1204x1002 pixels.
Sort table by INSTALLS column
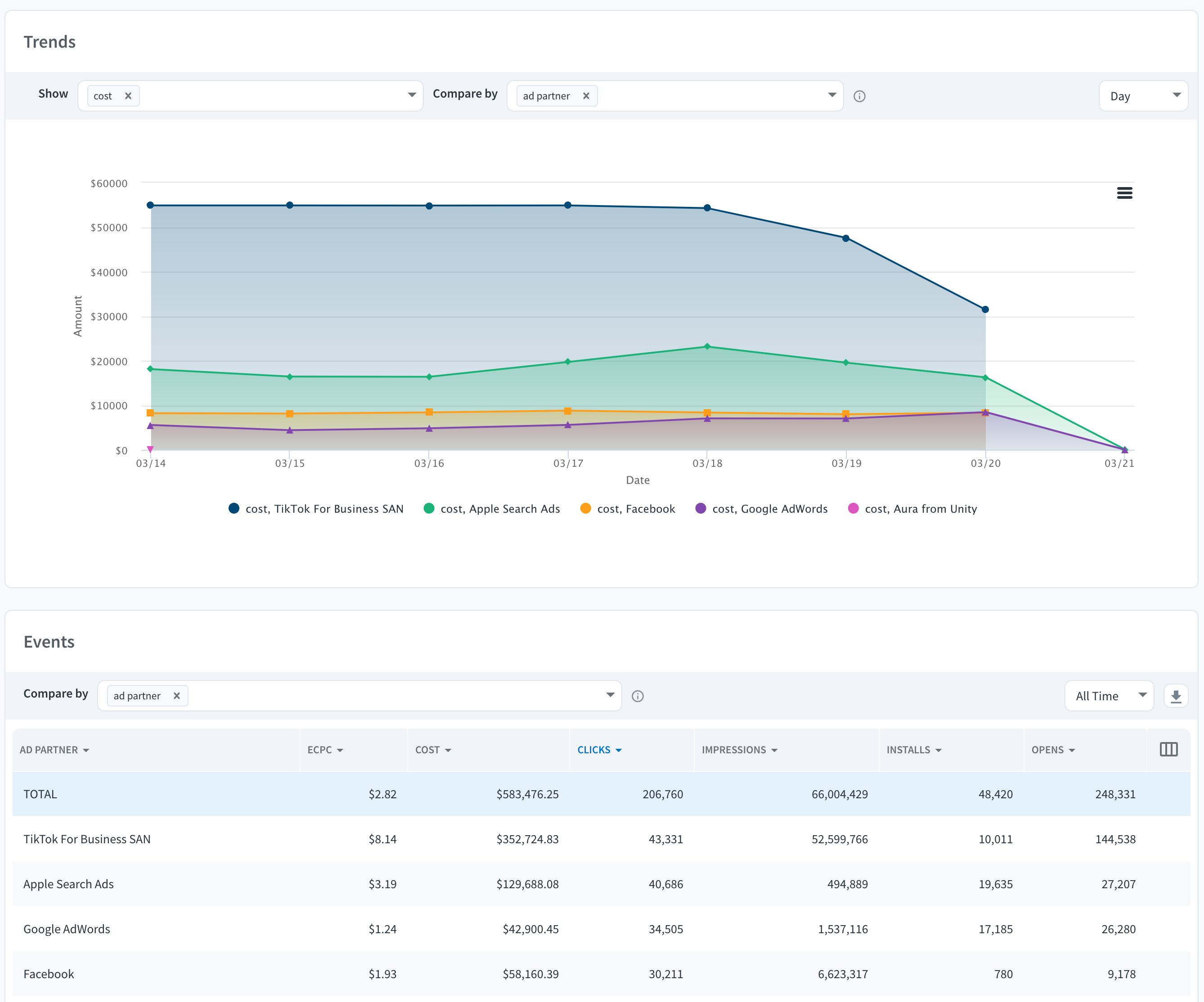click(x=914, y=750)
